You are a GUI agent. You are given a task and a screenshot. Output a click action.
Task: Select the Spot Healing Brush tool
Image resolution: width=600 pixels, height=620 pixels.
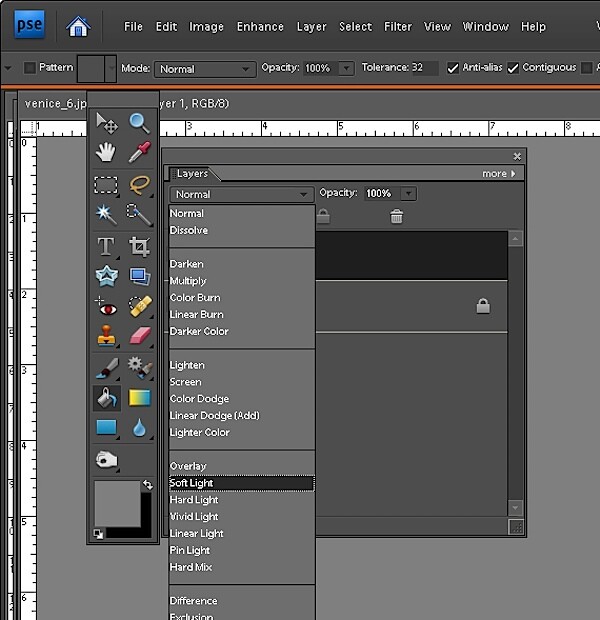pos(140,306)
